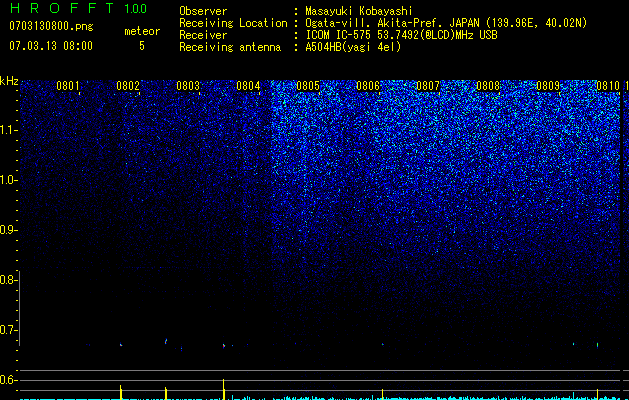Click the kHz axis unit label
Viewport: 629px width, 400px height.
click(9, 81)
